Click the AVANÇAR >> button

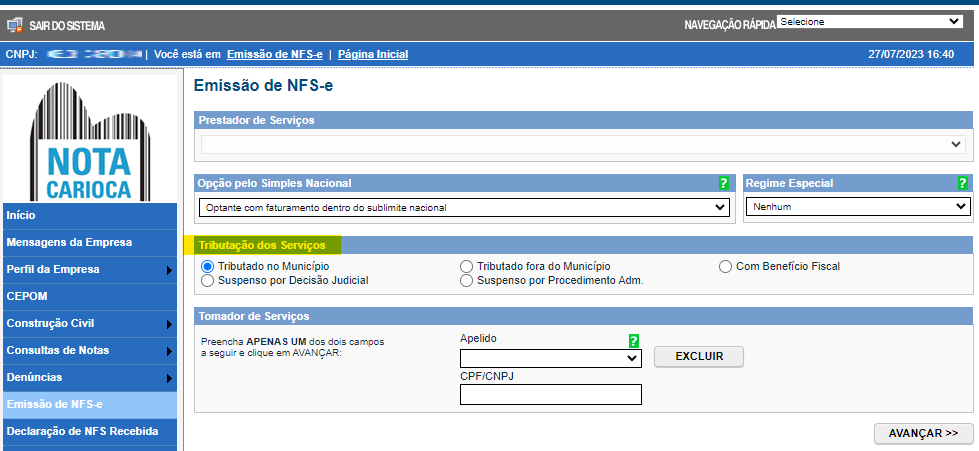point(922,433)
